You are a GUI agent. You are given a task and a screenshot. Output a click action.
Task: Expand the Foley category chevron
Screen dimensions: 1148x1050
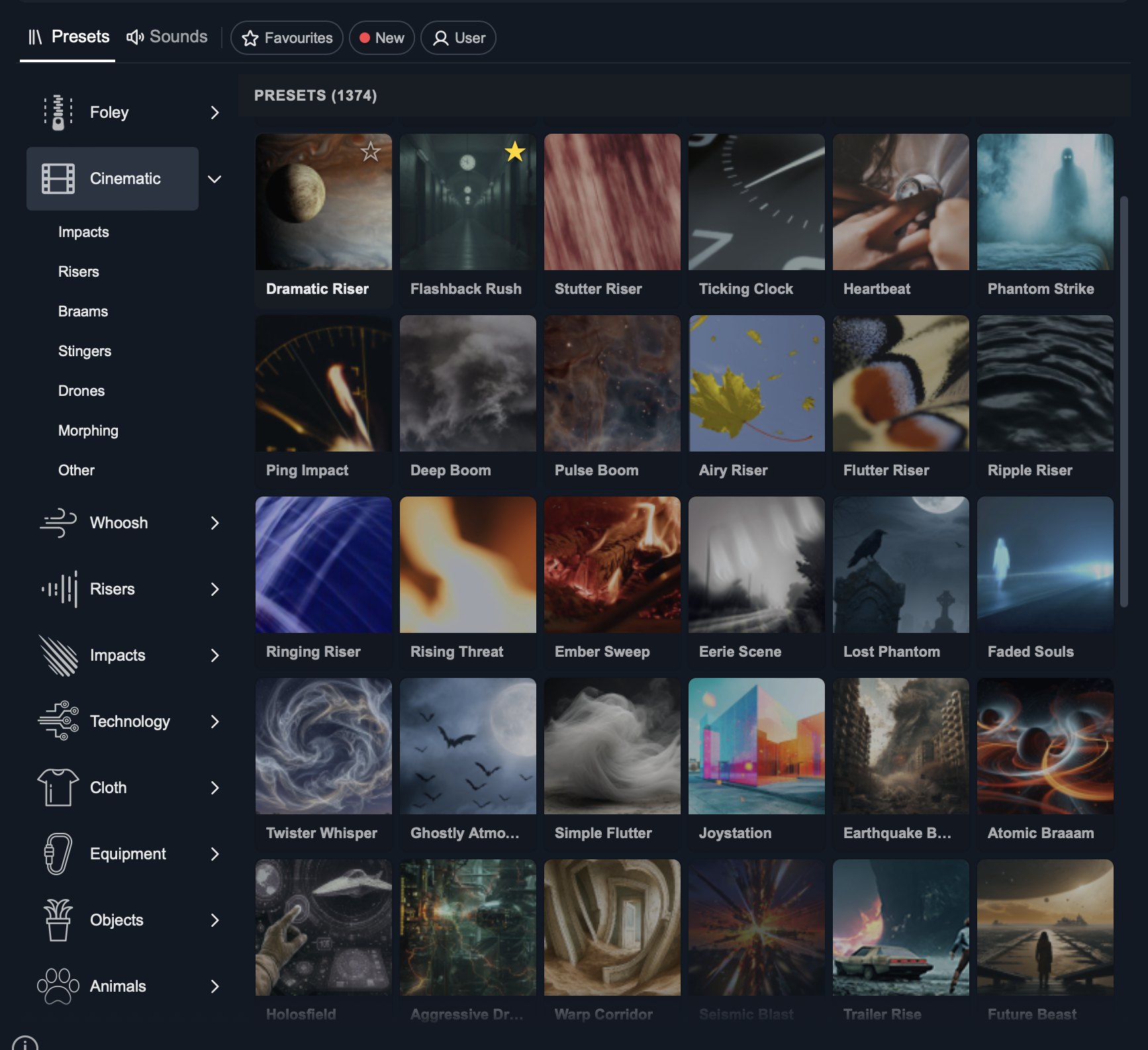[x=215, y=113]
